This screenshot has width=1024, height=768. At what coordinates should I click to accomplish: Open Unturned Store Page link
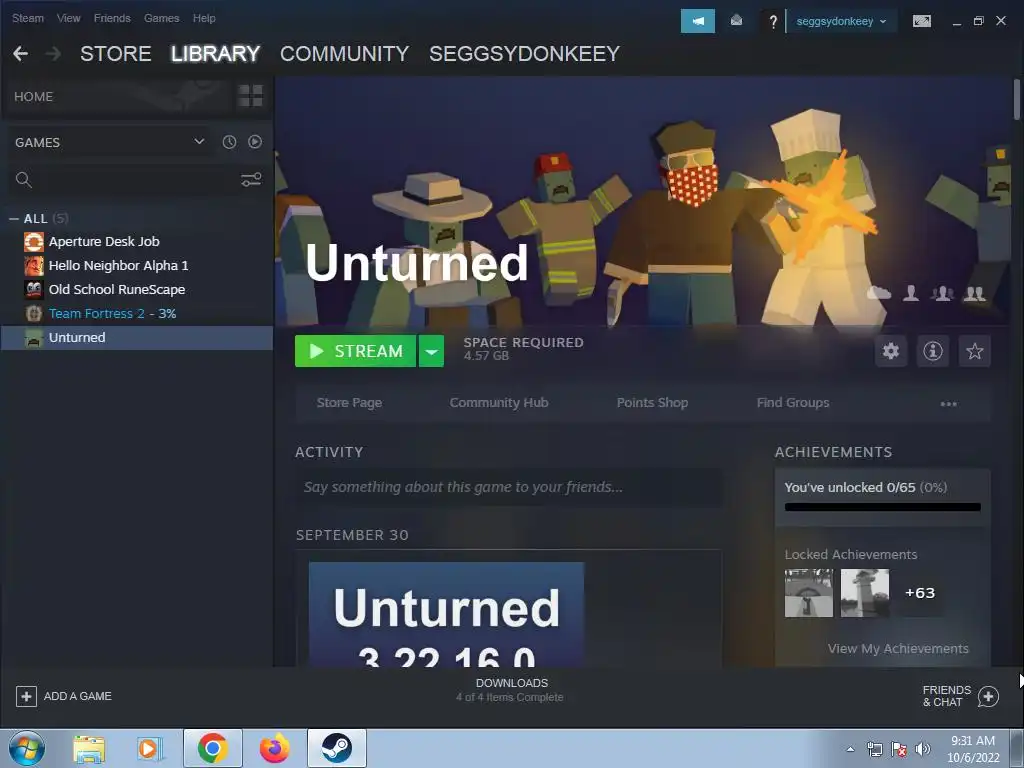349,403
